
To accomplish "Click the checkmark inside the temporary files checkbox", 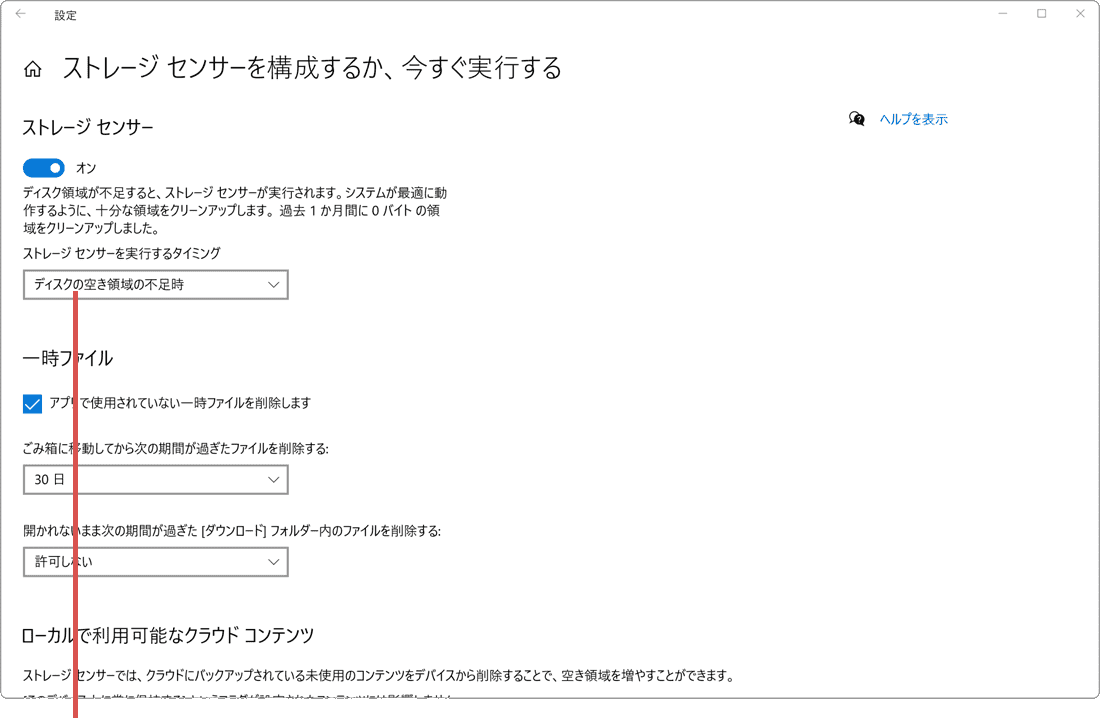I will [x=31, y=403].
